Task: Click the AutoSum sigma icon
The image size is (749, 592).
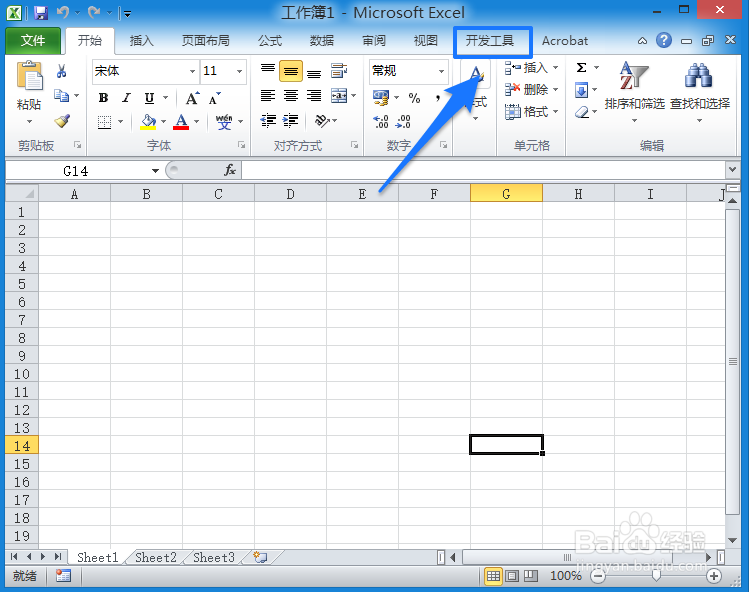Action: coord(581,67)
